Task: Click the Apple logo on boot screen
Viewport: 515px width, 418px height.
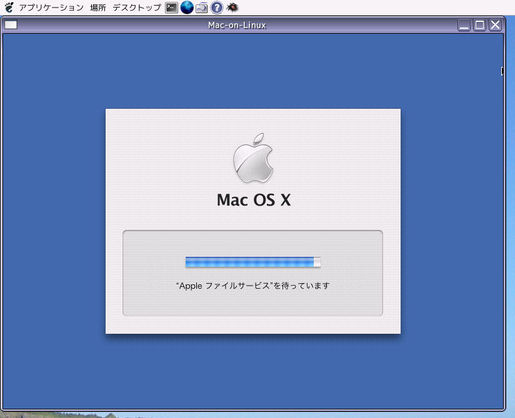Action: [x=253, y=158]
